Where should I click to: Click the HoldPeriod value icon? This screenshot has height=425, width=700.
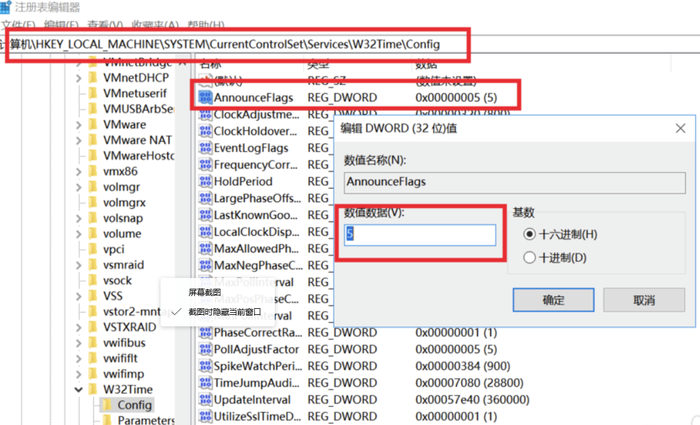[x=205, y=181]
